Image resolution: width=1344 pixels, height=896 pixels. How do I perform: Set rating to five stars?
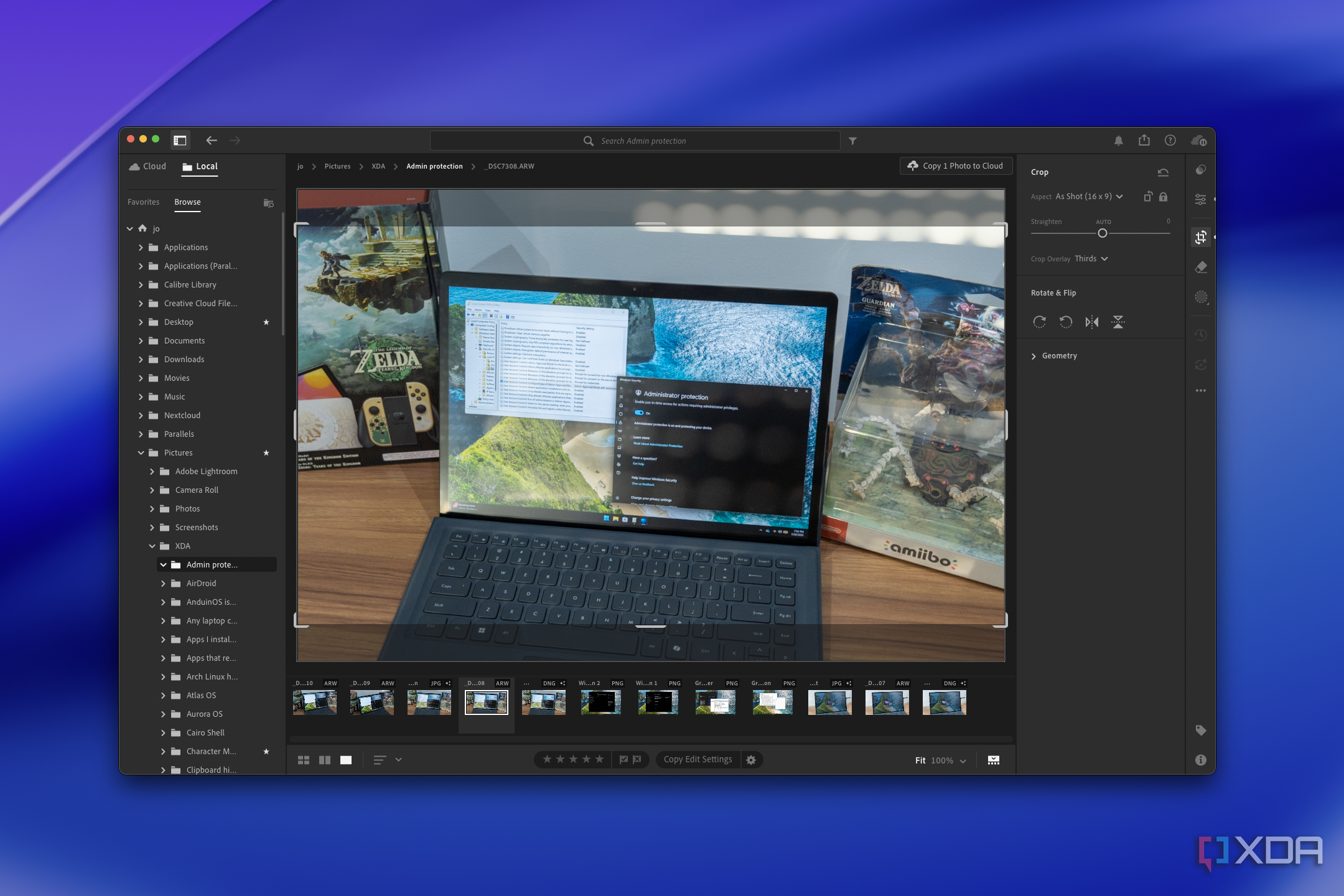[600, 759]
